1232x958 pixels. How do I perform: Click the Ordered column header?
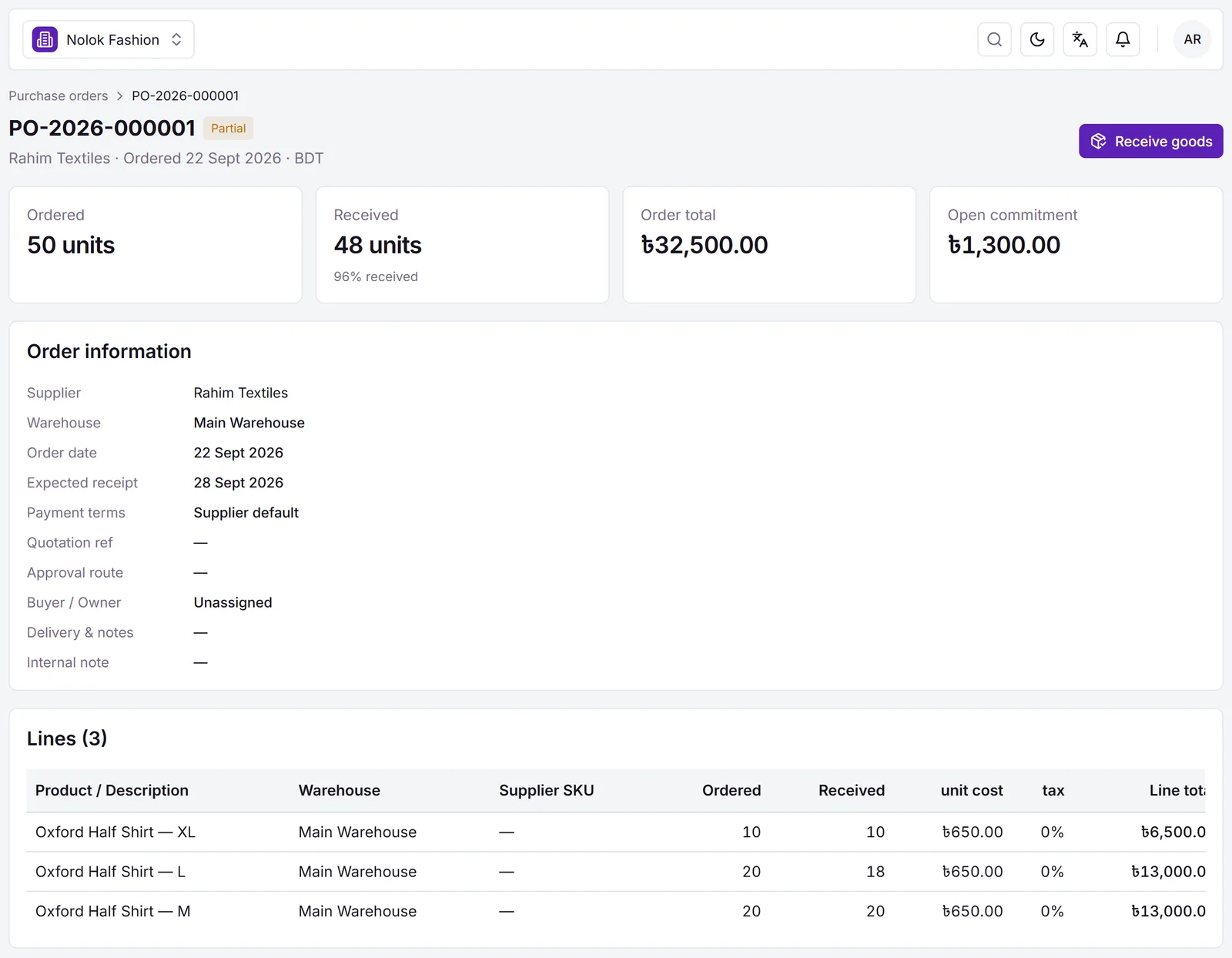tap(731, 790)
